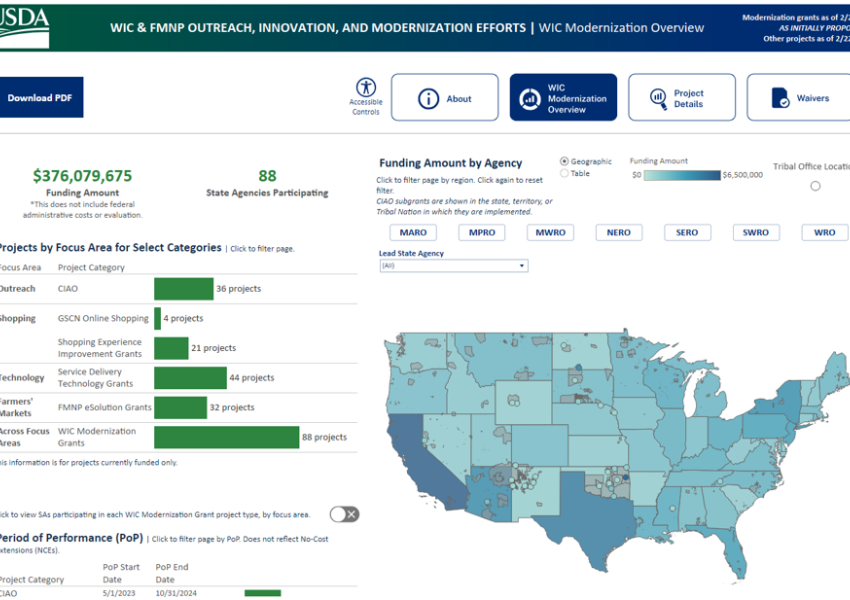This screenshot has width=850, height=600.
Task: Click the Download PDF button
Action: click(x=40, y=98)
